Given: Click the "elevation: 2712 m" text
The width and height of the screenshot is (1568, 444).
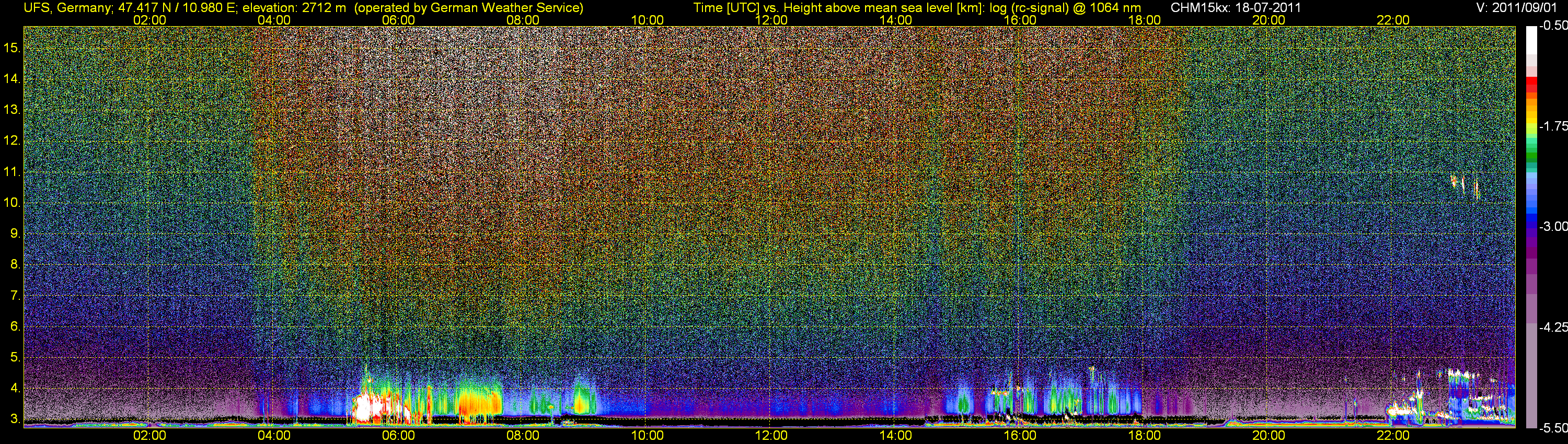Looking at the screenshot, I should coord(295,8).
